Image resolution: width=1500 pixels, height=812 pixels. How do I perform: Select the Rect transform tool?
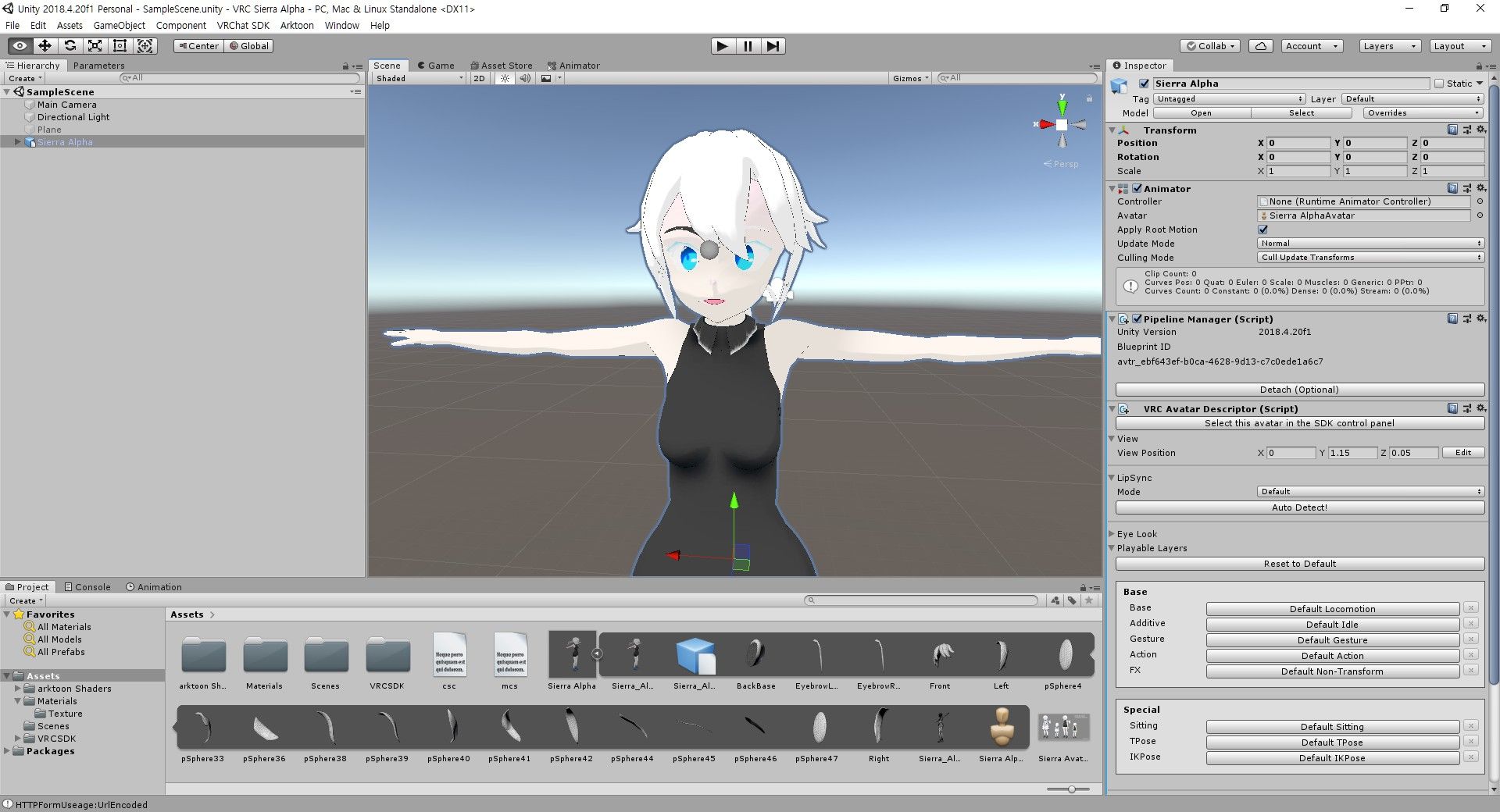pyautogui.click(x=120, y=46)
